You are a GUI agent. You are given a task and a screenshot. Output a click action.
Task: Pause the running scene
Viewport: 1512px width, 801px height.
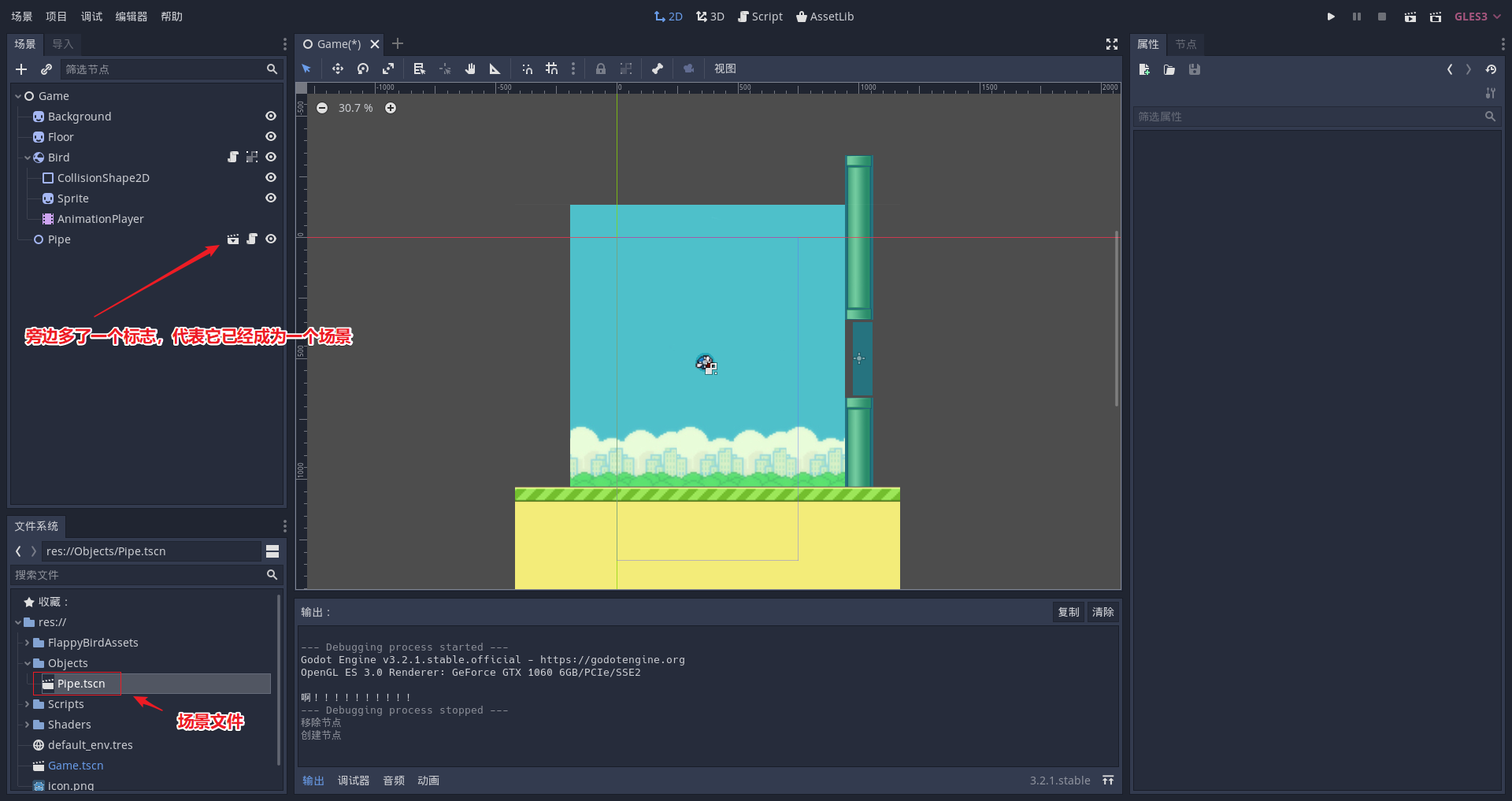pos(1357,17)
